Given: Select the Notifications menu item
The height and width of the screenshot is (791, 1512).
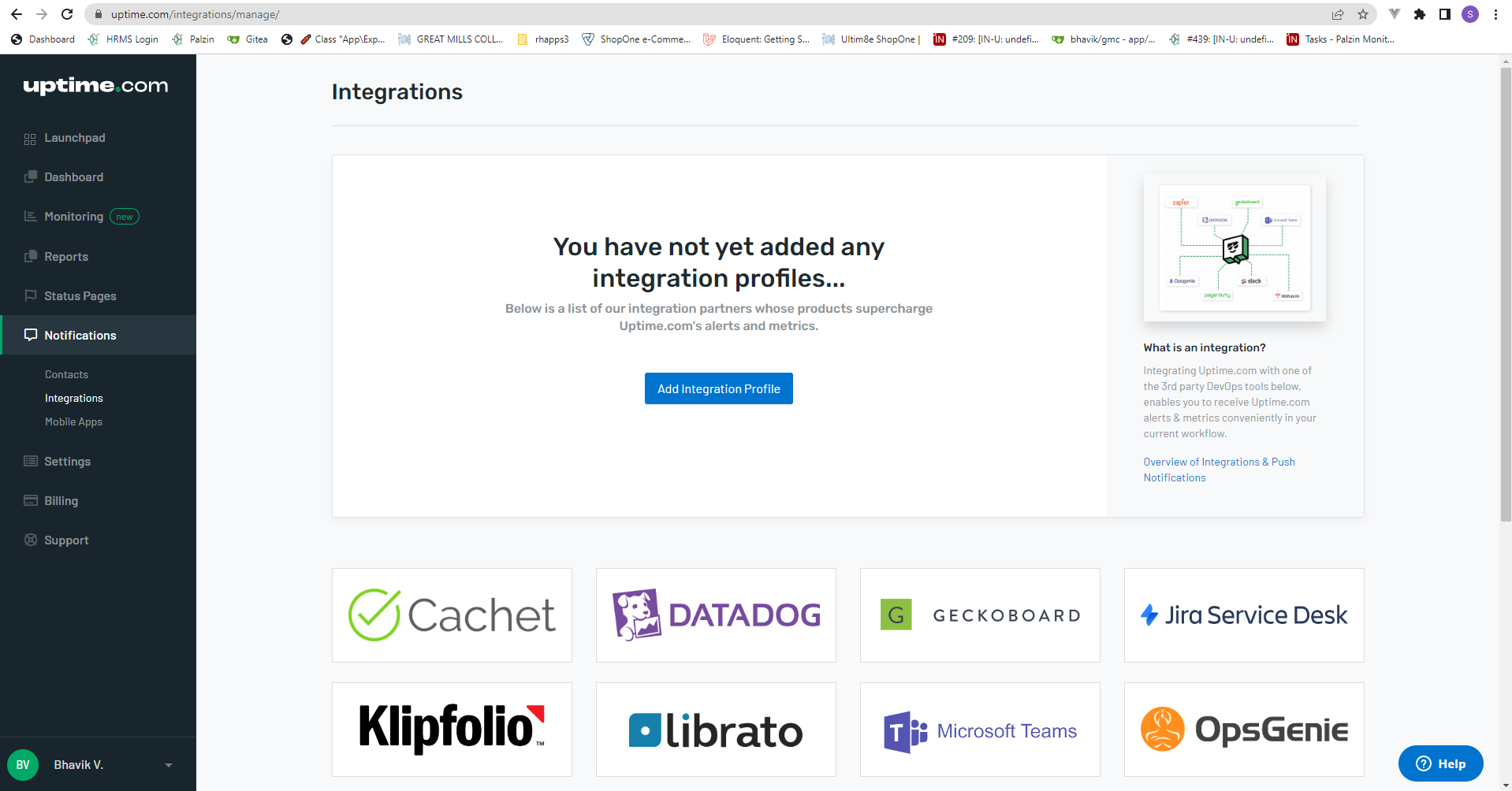Looking at the screenshot, I should click(98, 335).
